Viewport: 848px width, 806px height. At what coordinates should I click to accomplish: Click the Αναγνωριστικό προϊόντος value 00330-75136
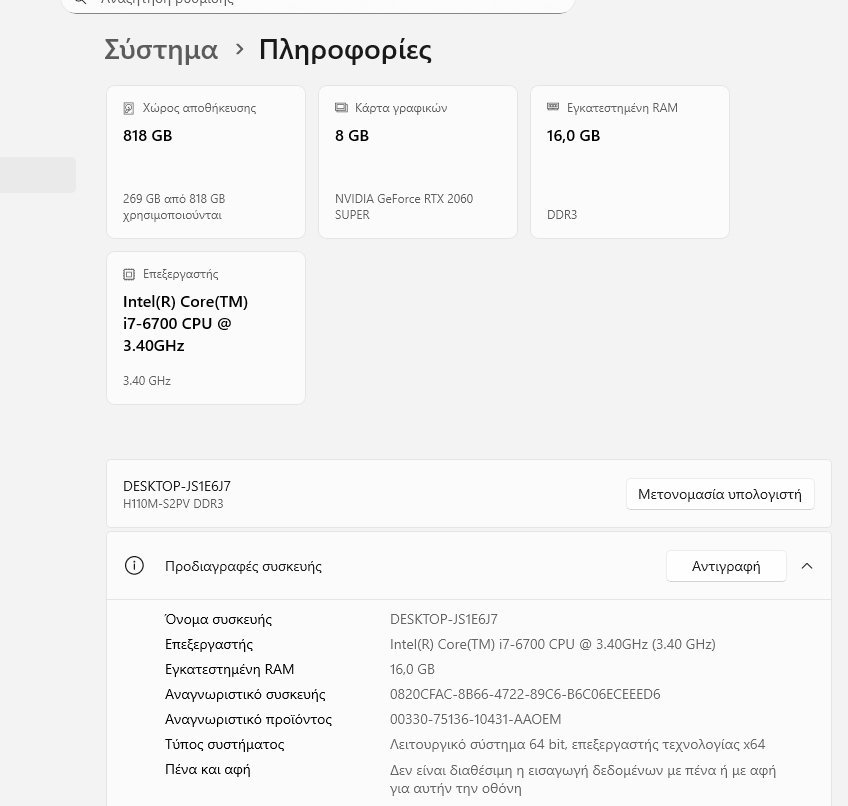point(475,719)
